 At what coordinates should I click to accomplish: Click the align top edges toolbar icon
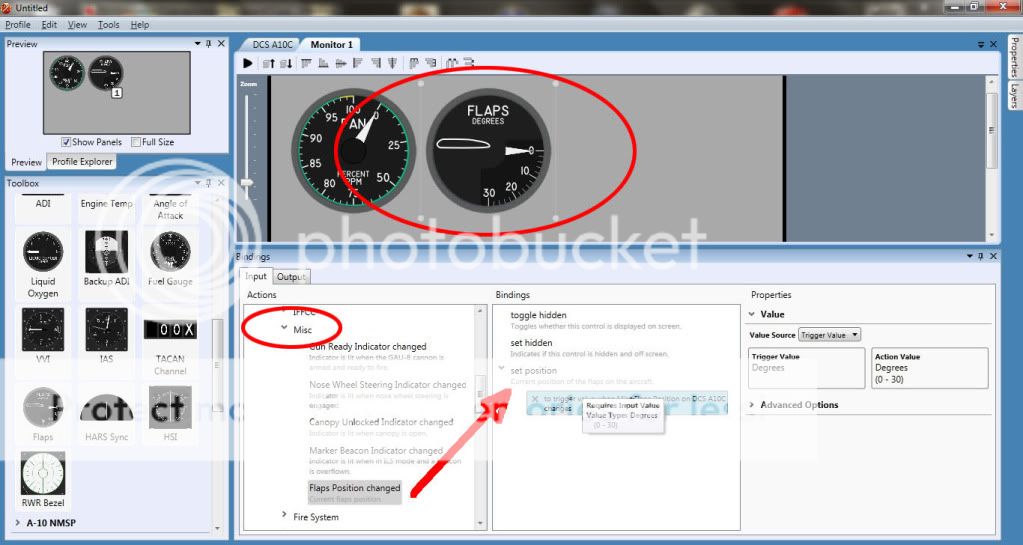coord(306,63)
